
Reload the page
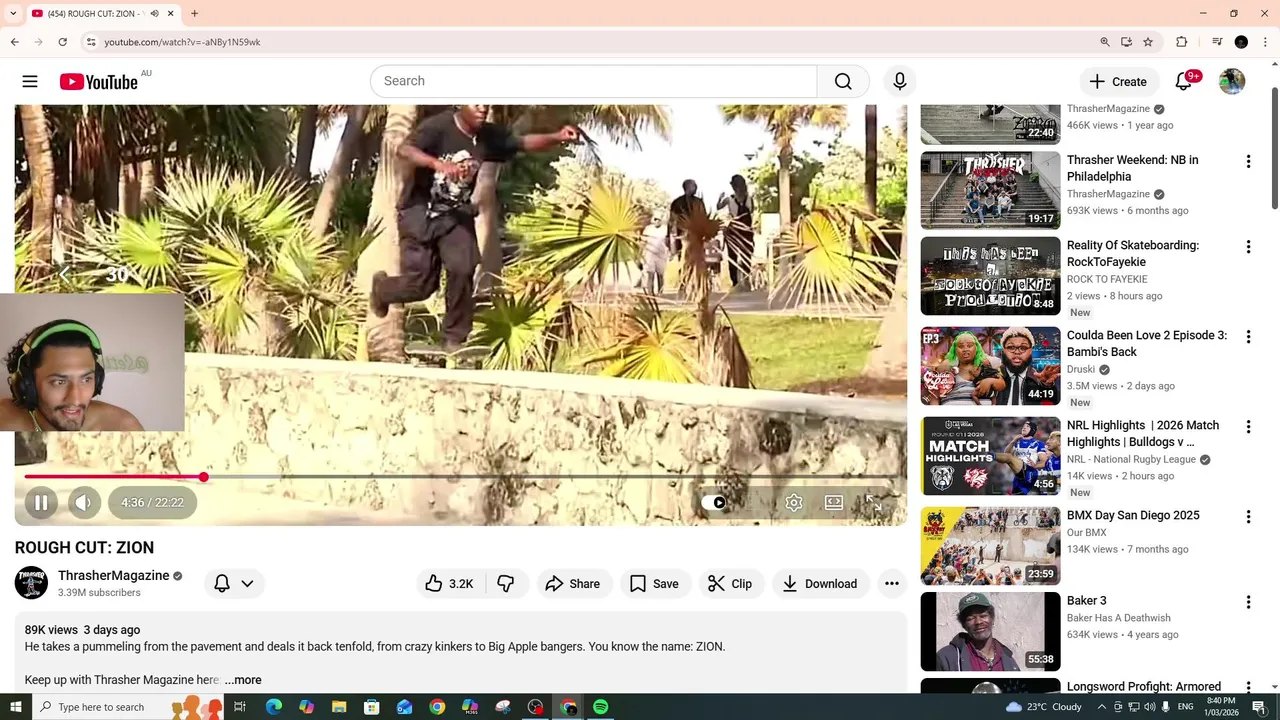62,42
